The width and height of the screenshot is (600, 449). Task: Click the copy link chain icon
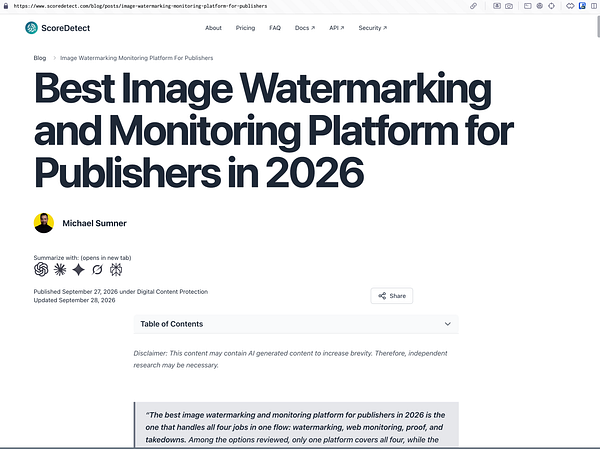click(473, 6)
